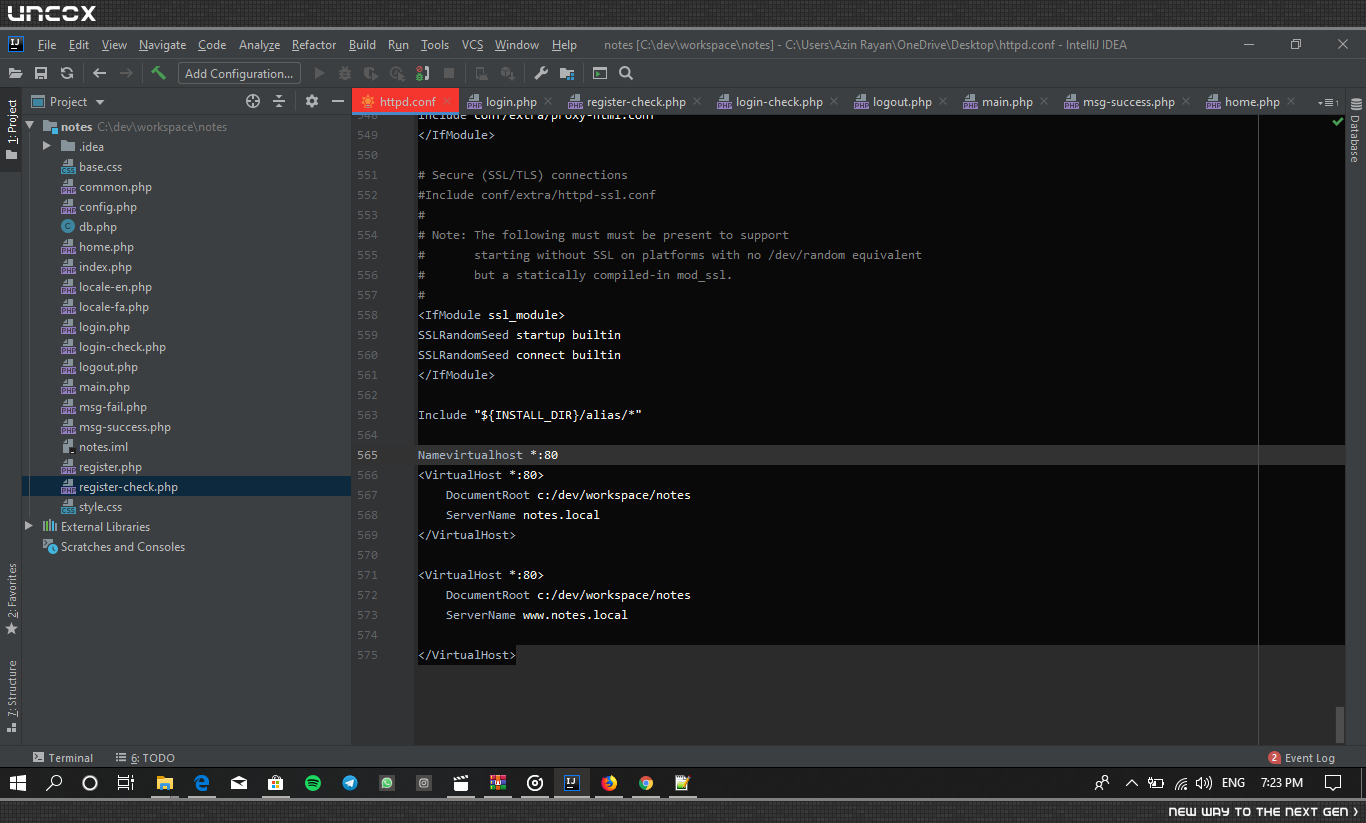Click the Run with Coverage icon

371,73
